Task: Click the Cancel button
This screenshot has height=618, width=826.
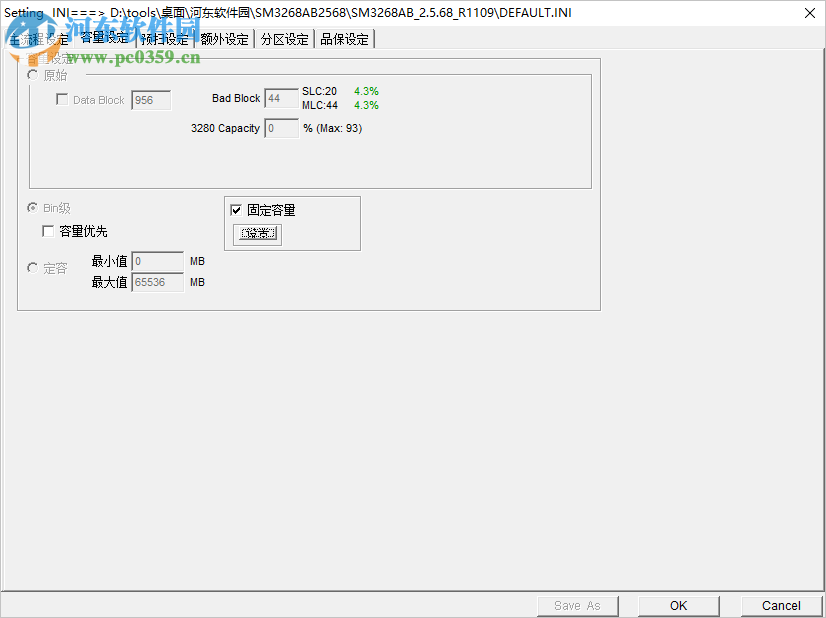Action: (x=780, y=605)
